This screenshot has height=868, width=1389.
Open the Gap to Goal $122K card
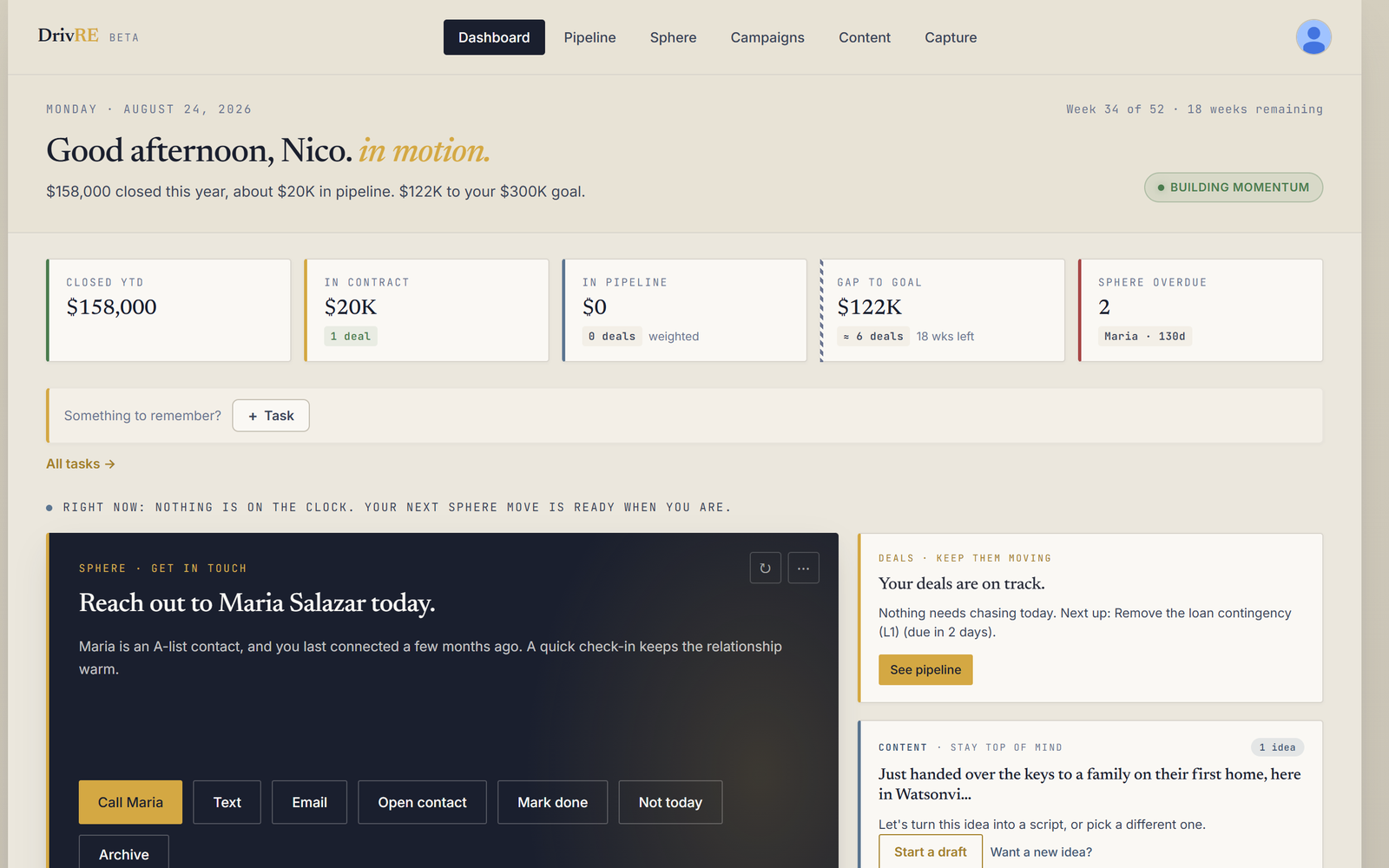[942, 310]
